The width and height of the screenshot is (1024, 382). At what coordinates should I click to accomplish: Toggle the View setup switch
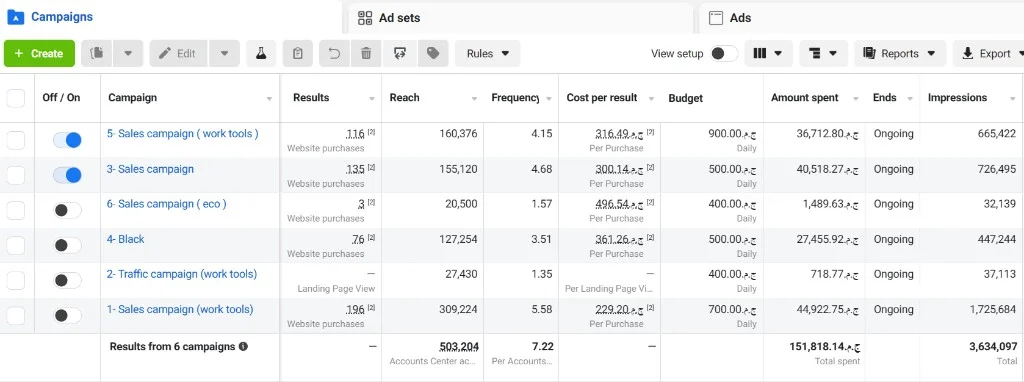click(x=724, y=54)
